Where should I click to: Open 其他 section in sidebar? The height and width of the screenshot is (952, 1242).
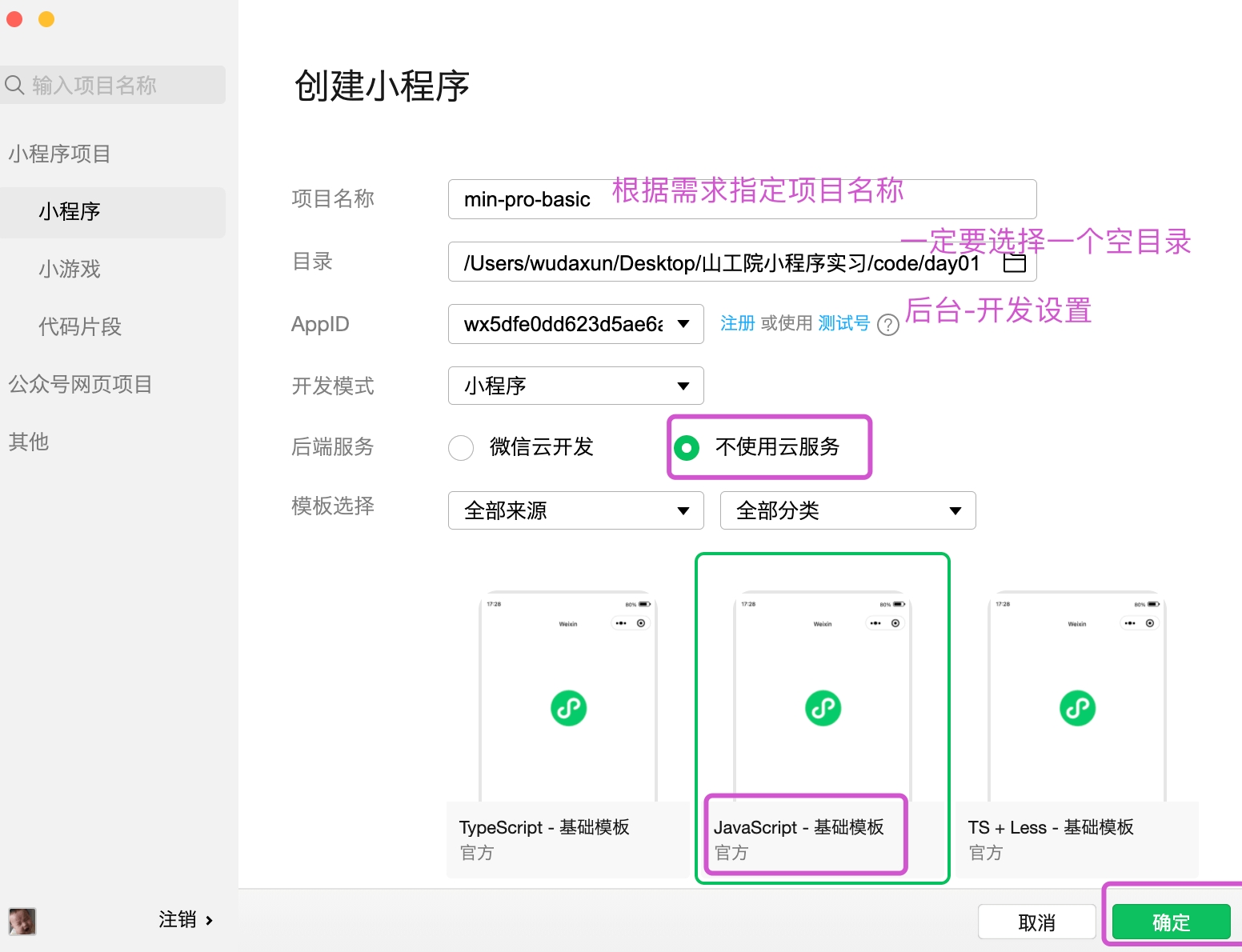pos(29,442)
